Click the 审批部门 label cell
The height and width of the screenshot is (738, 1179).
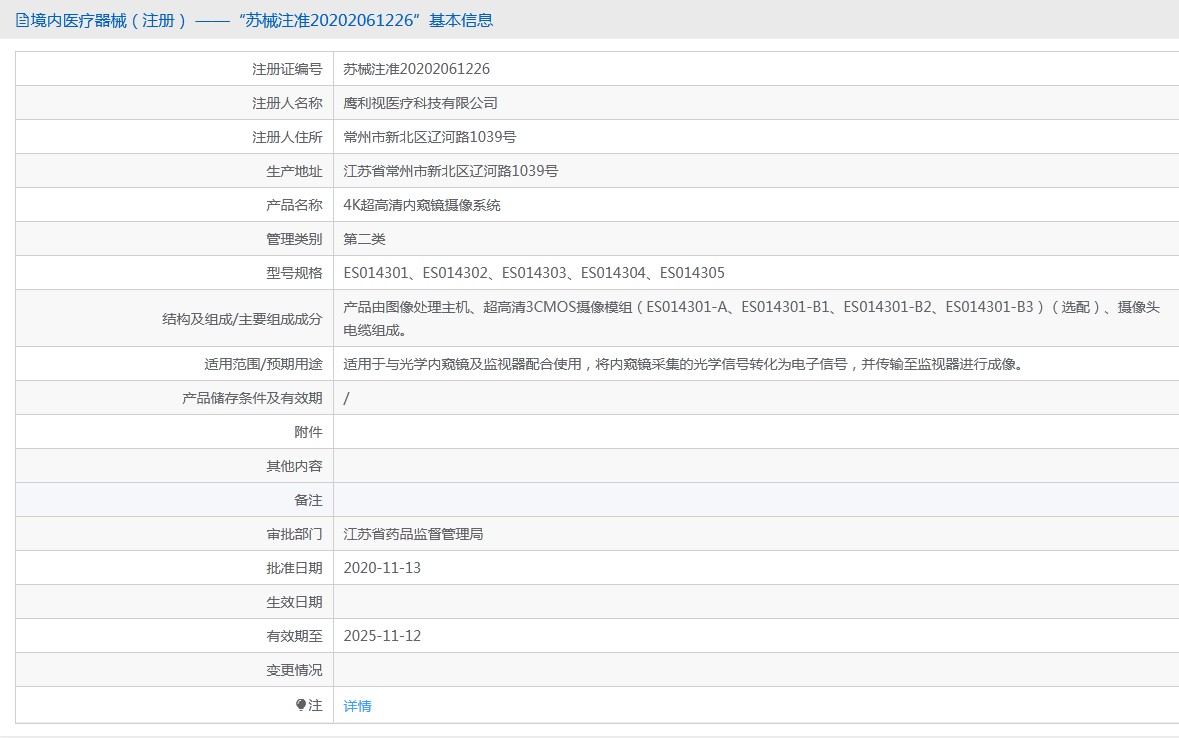(174, 534)
